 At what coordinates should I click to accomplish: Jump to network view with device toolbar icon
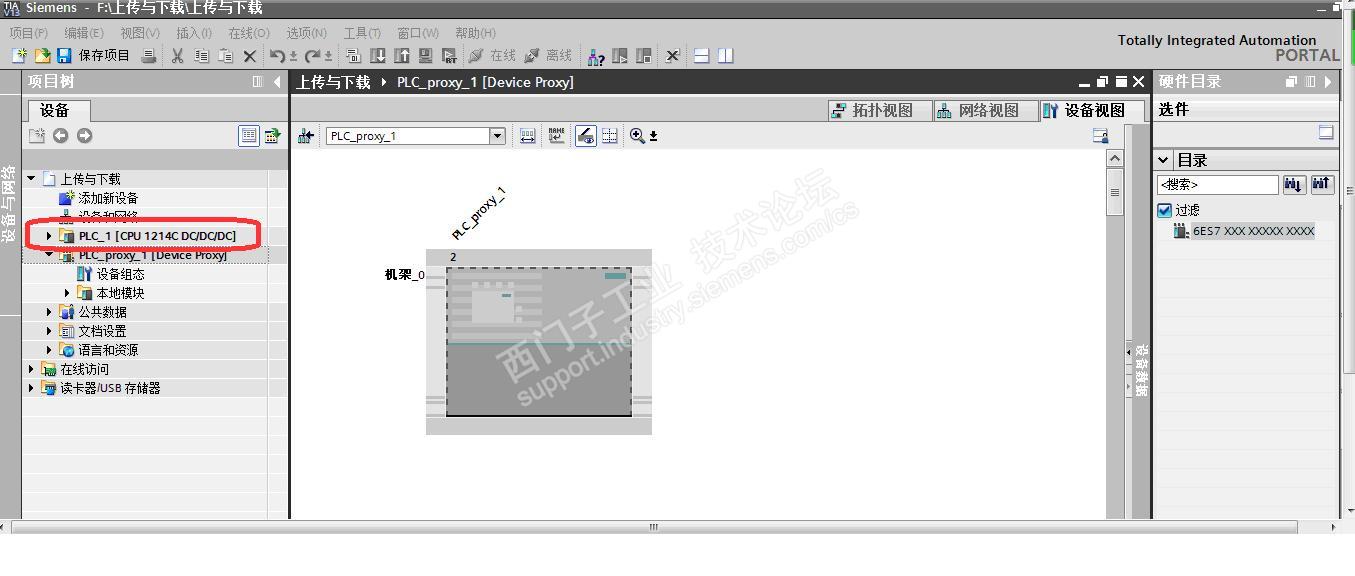305,136
